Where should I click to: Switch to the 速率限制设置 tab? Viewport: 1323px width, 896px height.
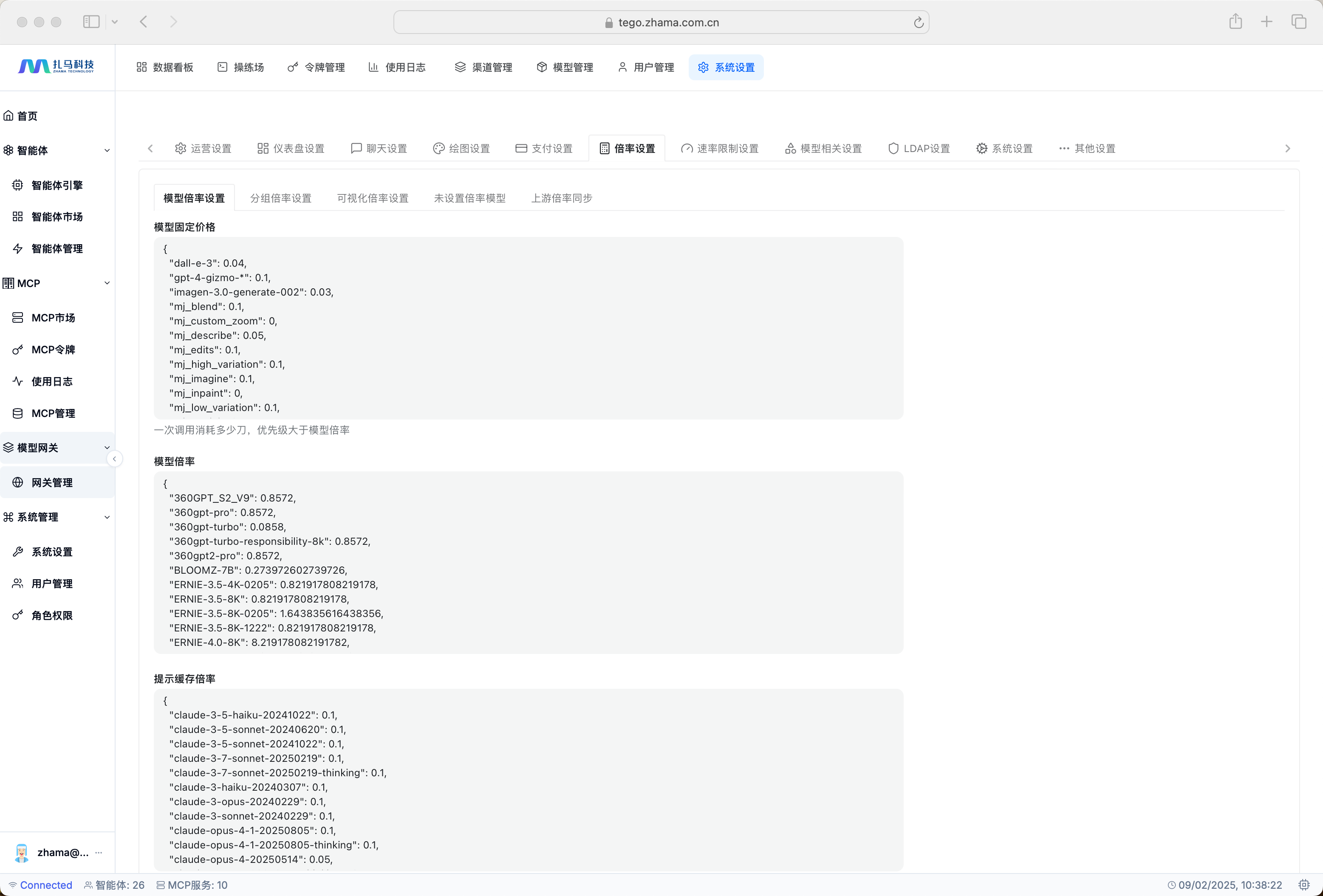pos(720,149)
